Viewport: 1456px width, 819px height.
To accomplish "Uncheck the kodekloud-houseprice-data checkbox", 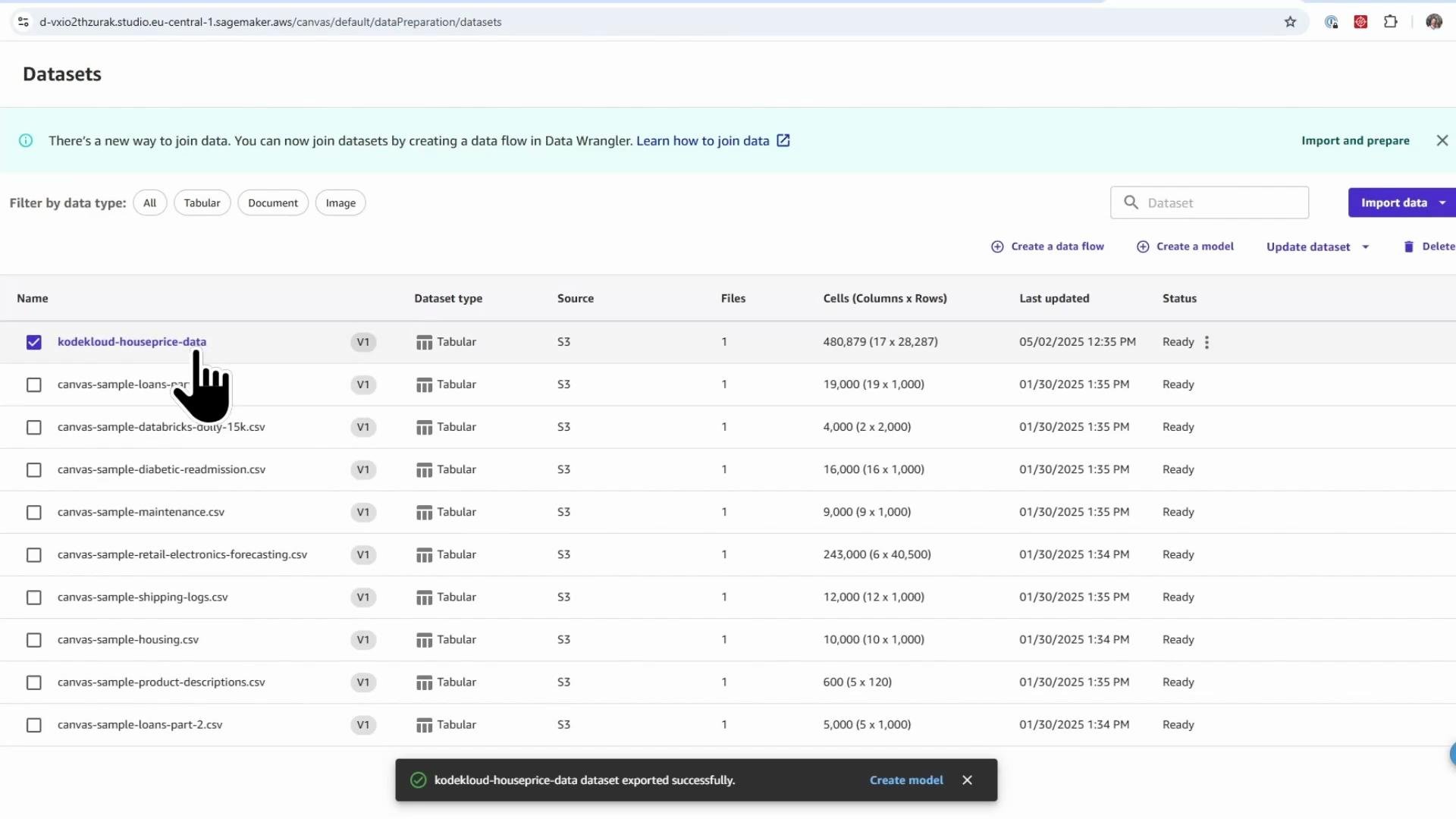I will [x=34, y=342].
